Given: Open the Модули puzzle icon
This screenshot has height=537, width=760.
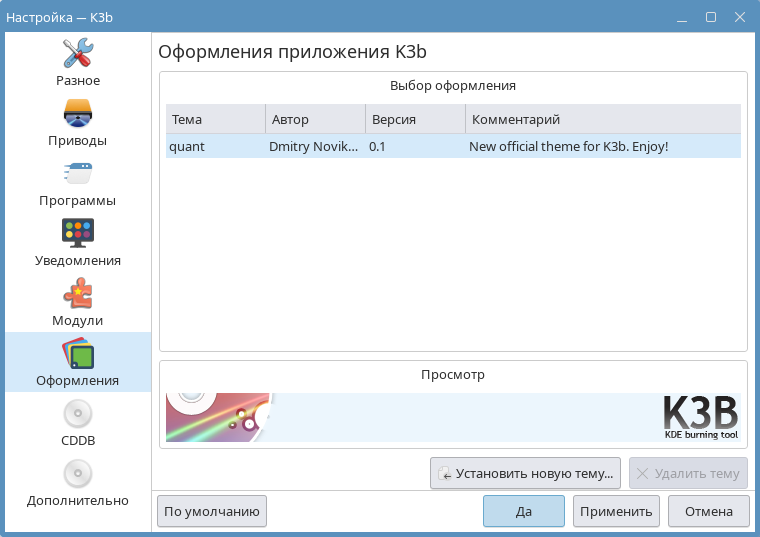Looking at the screenshot, I should coord(78,293).
